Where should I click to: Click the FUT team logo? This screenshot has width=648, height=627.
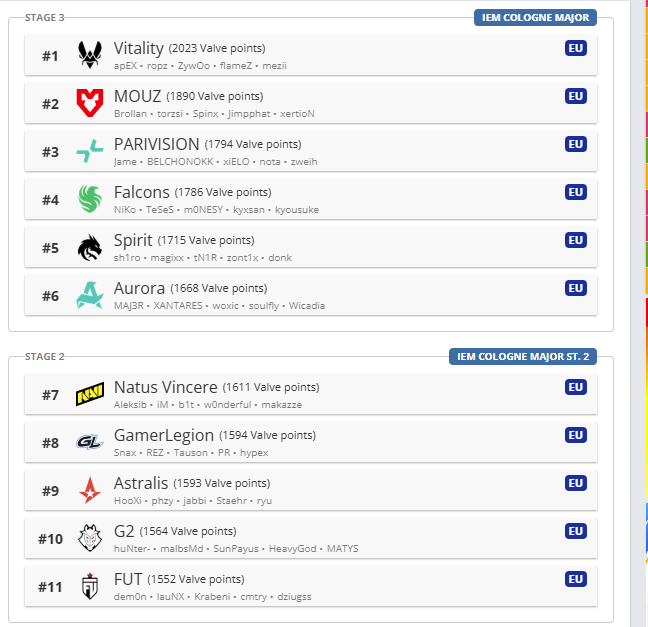coord(90,587)
